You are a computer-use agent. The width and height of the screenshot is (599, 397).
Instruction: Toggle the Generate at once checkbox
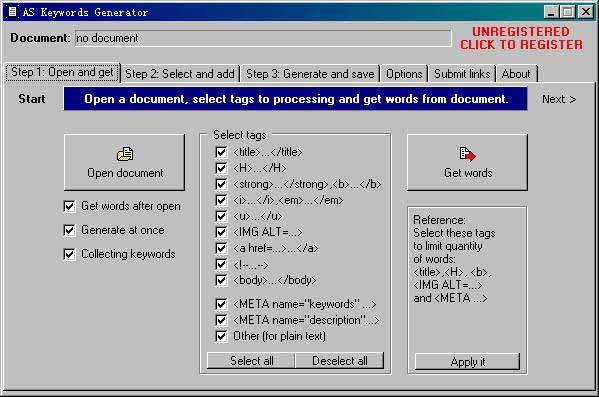[x=69, y=230]
